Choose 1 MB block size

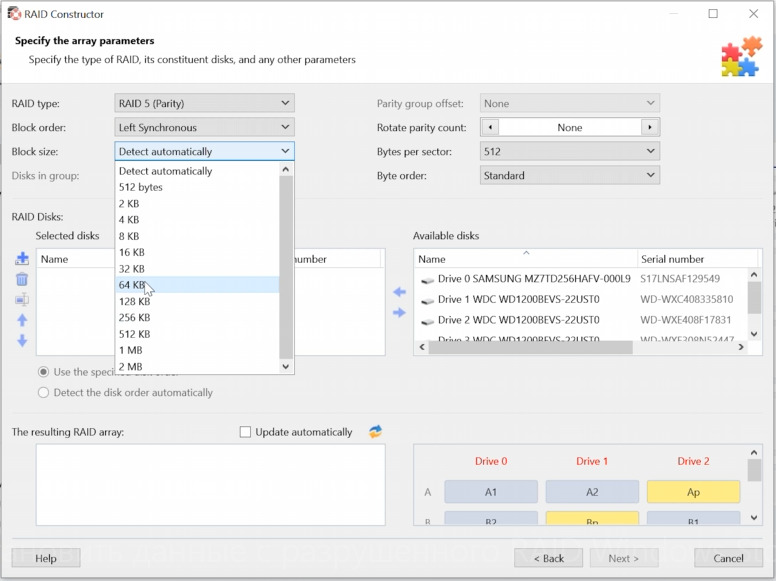(197, 350)
